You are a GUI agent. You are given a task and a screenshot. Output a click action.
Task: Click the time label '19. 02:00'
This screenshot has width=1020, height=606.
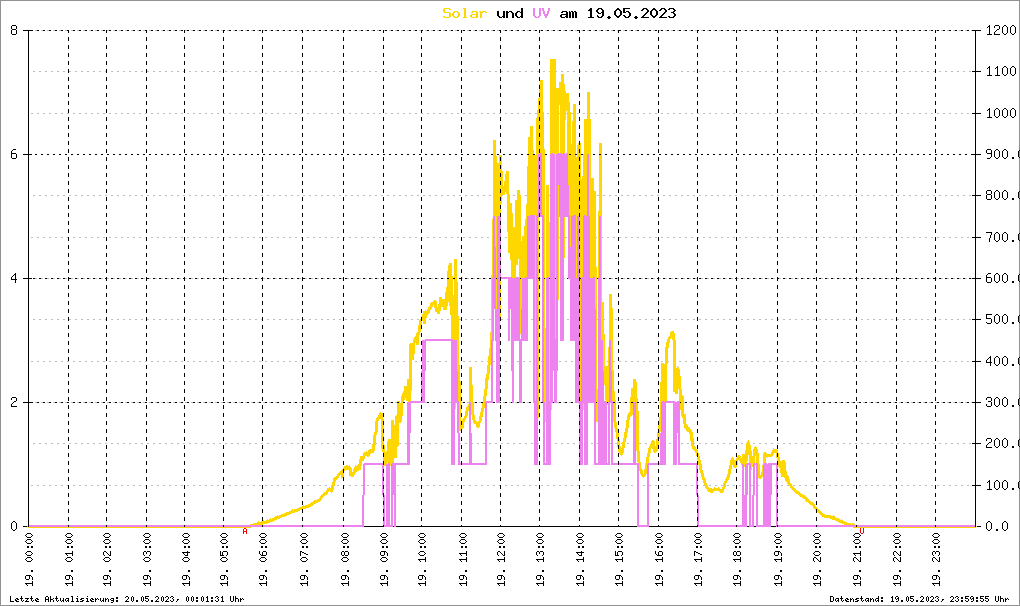tap(108, 560)
